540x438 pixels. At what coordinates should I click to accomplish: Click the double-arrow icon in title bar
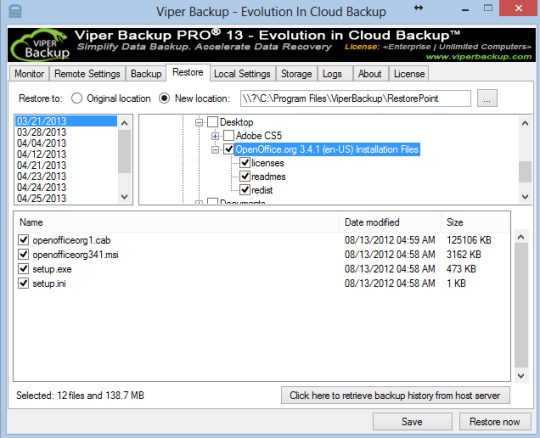pyautogui.click(x=418, y=8)
